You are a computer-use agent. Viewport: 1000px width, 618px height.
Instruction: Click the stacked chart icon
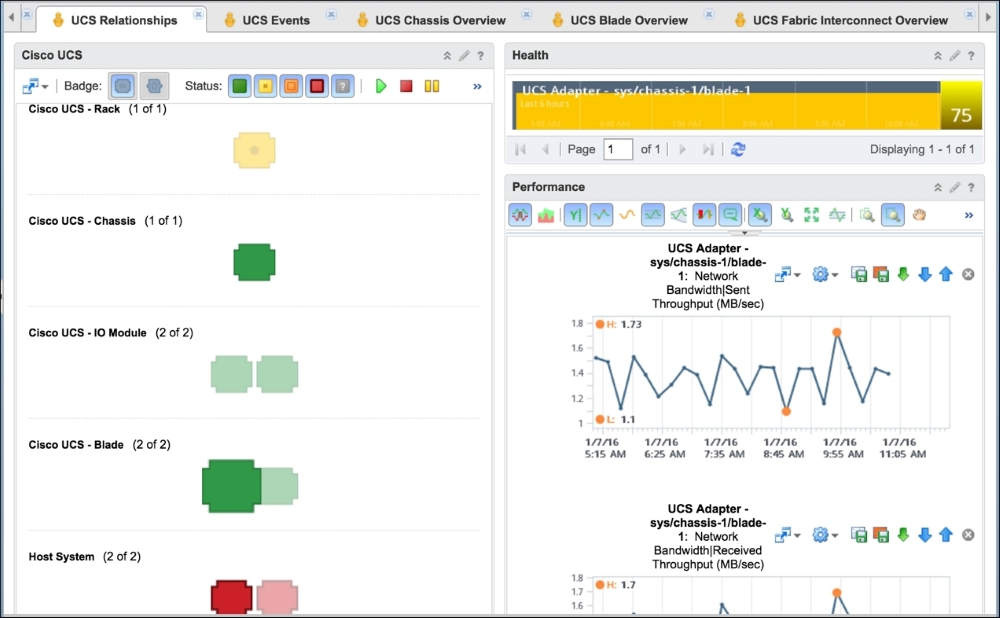[546, 216]
